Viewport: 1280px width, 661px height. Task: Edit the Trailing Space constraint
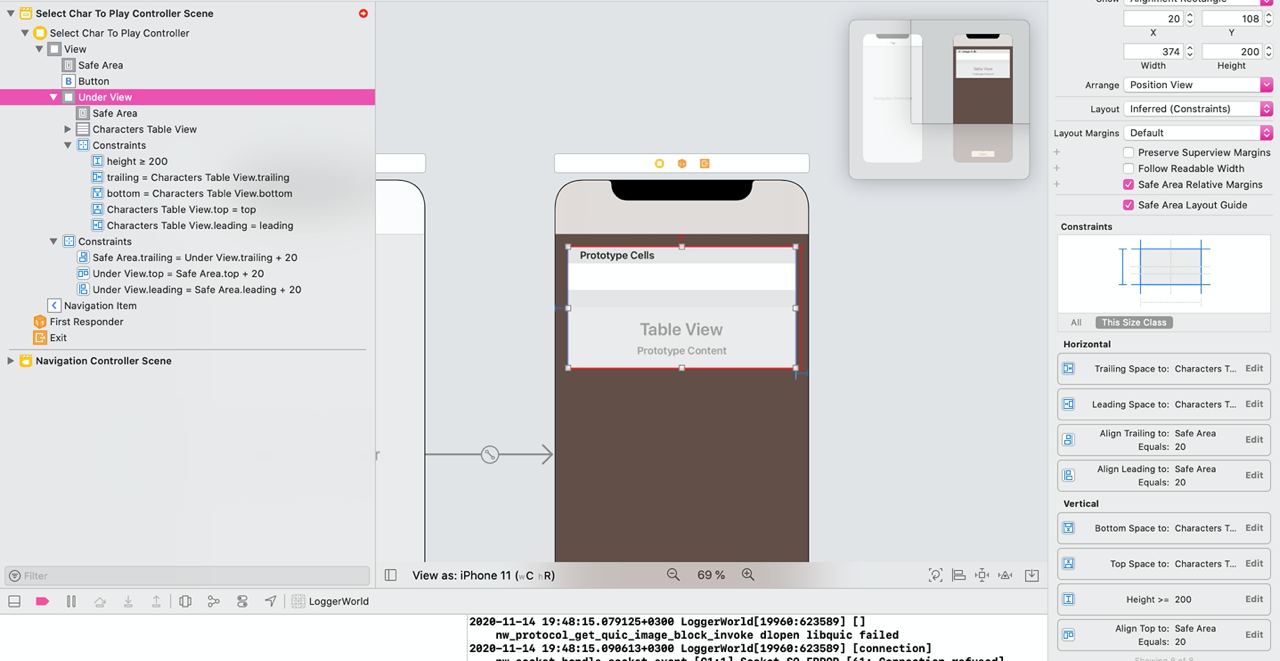pyautogui.click(x=1254, y=369)
